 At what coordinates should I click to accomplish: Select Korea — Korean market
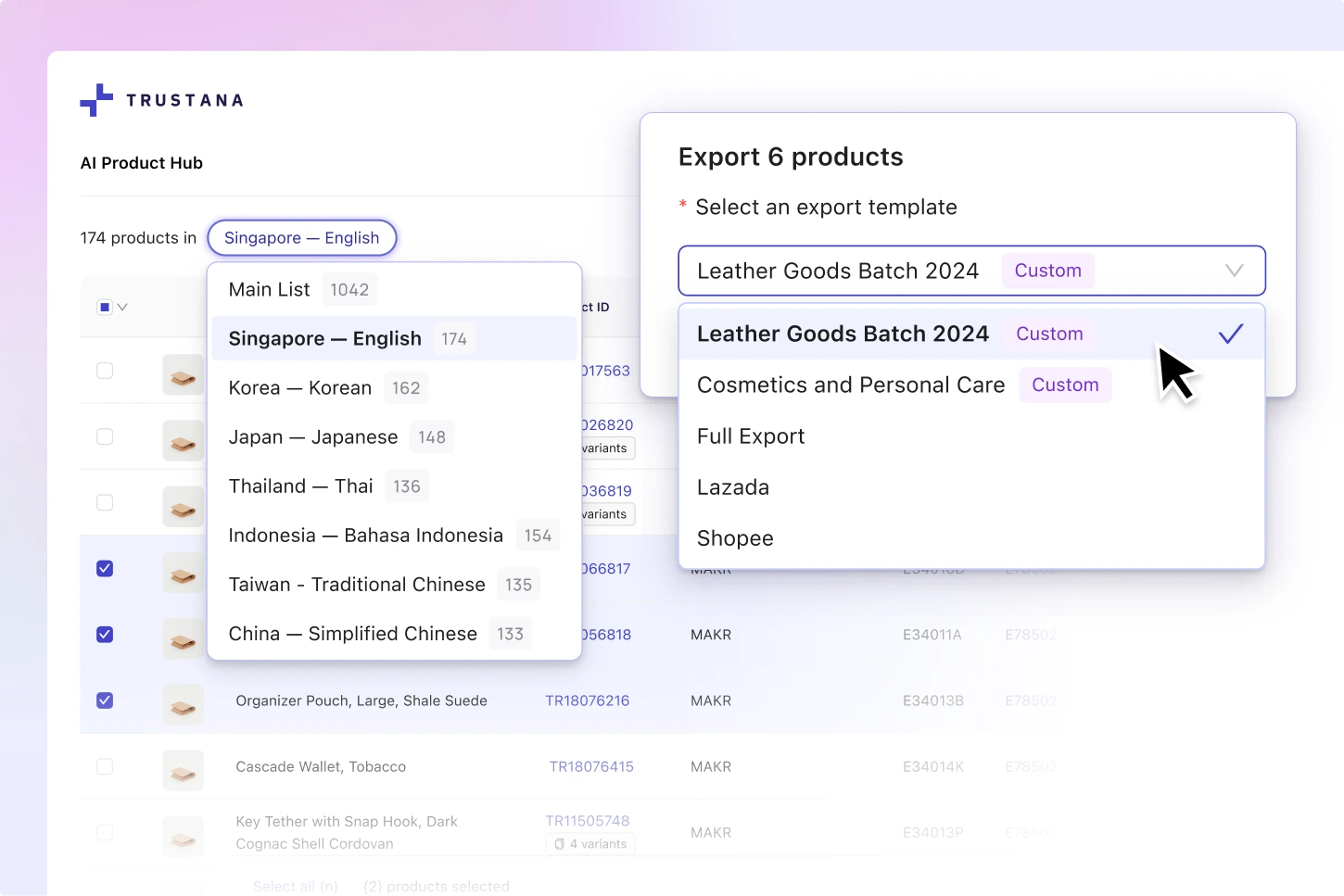coord(394,388)
